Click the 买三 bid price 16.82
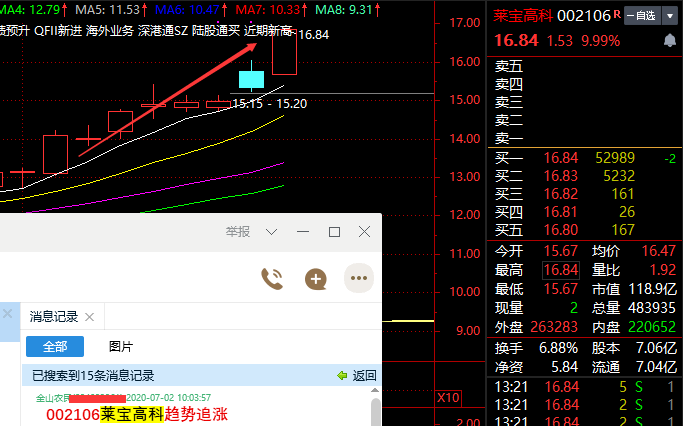Screen dimensions: 683x426 click(x=561, y=194)
